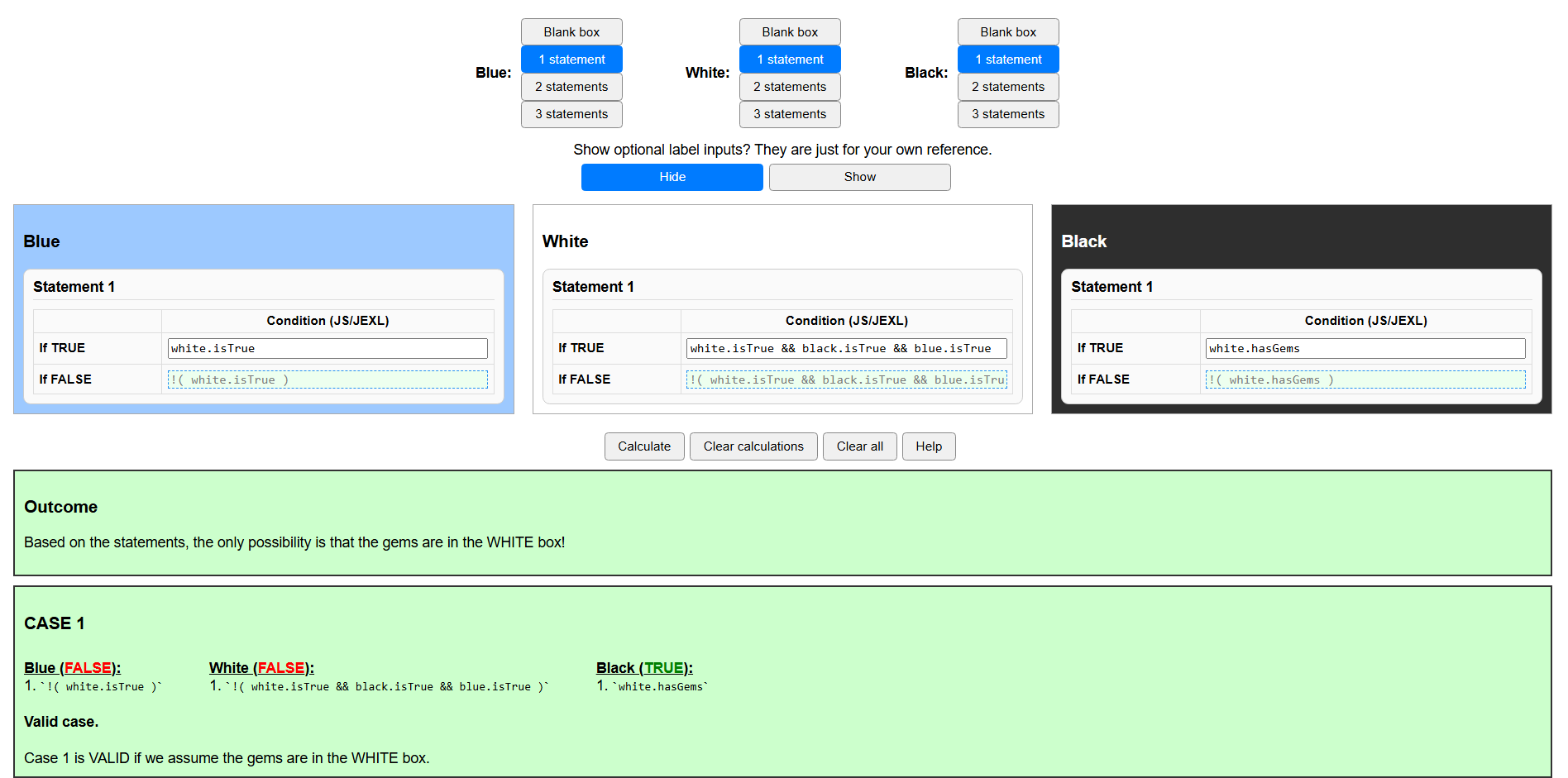1568x778 pixels.
Task: Choose 3 statements for Black box
Action: [x=1008, y=114]
